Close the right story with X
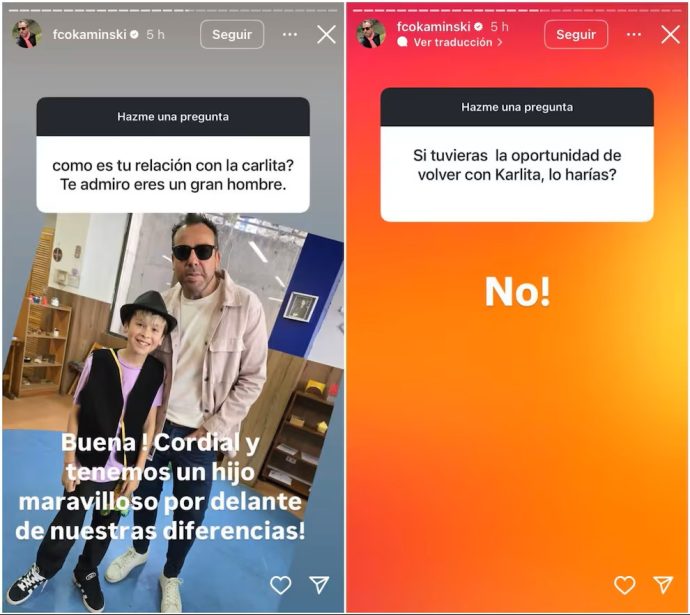Screen dimensions: 690x615 pos(670,34)
